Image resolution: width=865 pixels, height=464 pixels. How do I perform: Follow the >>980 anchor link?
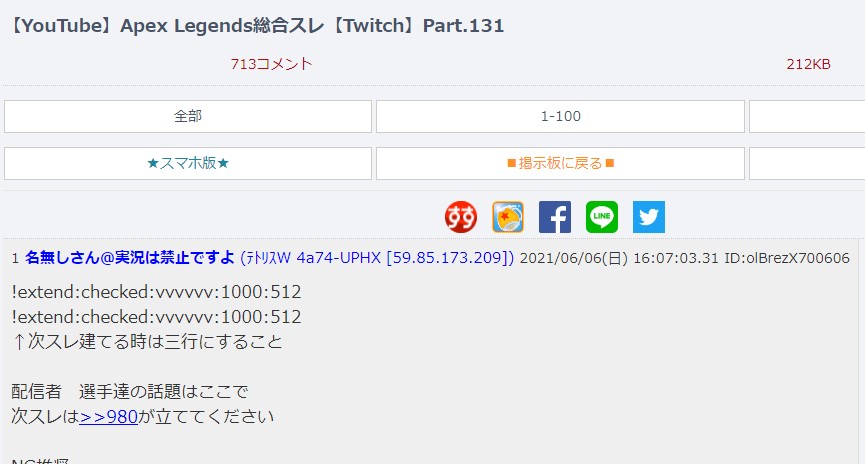109,417
